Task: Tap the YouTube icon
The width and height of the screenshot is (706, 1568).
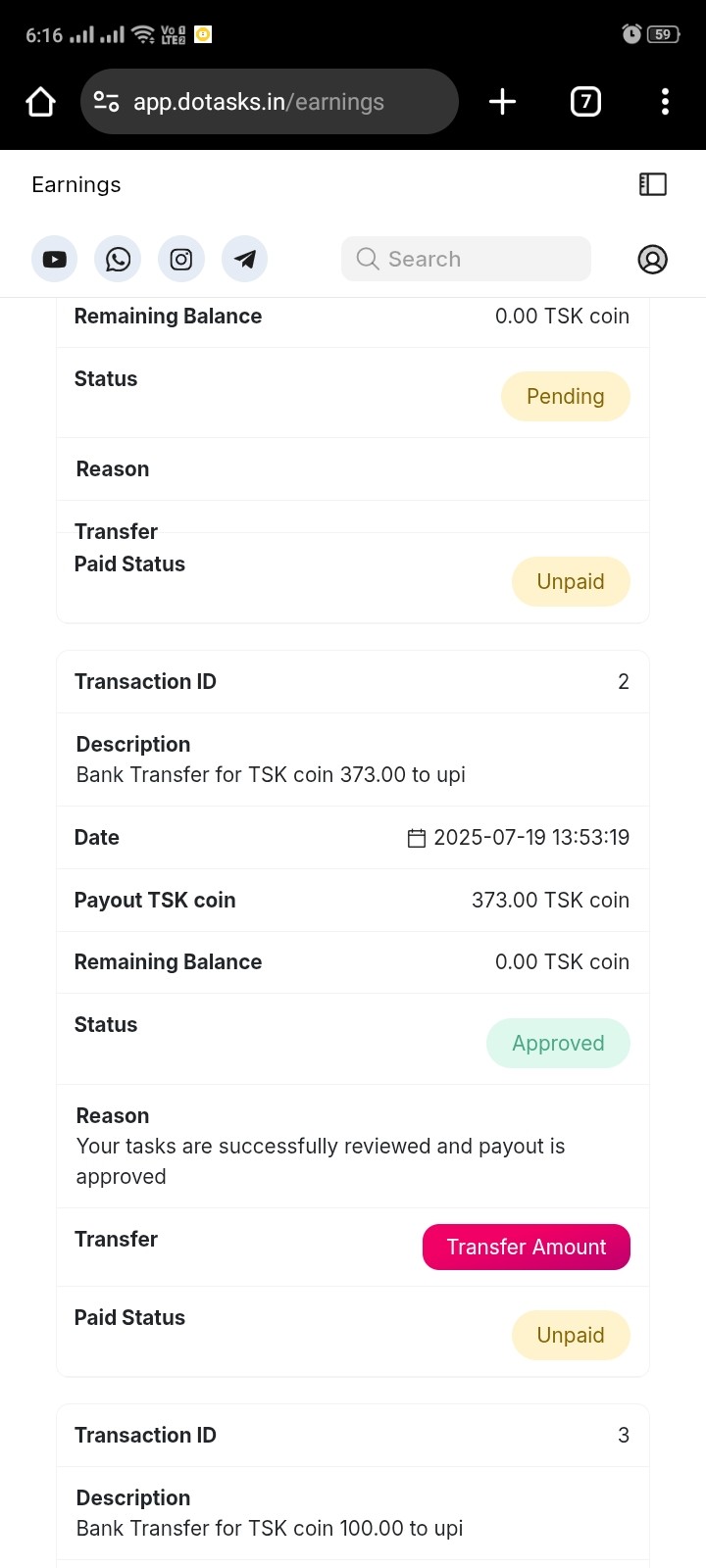Action: tap(55, 260)
